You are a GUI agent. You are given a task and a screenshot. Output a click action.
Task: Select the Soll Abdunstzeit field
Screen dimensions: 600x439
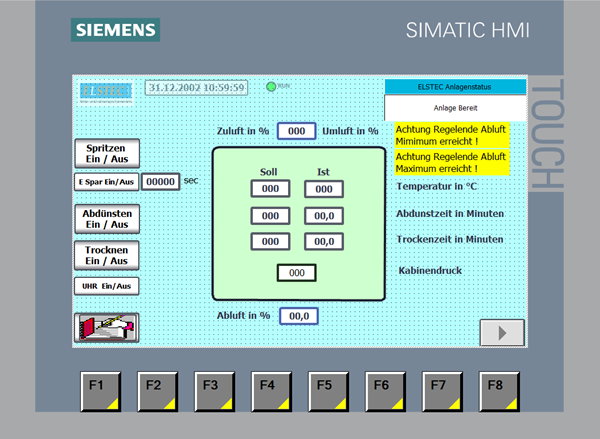click(x=271, y=216)
